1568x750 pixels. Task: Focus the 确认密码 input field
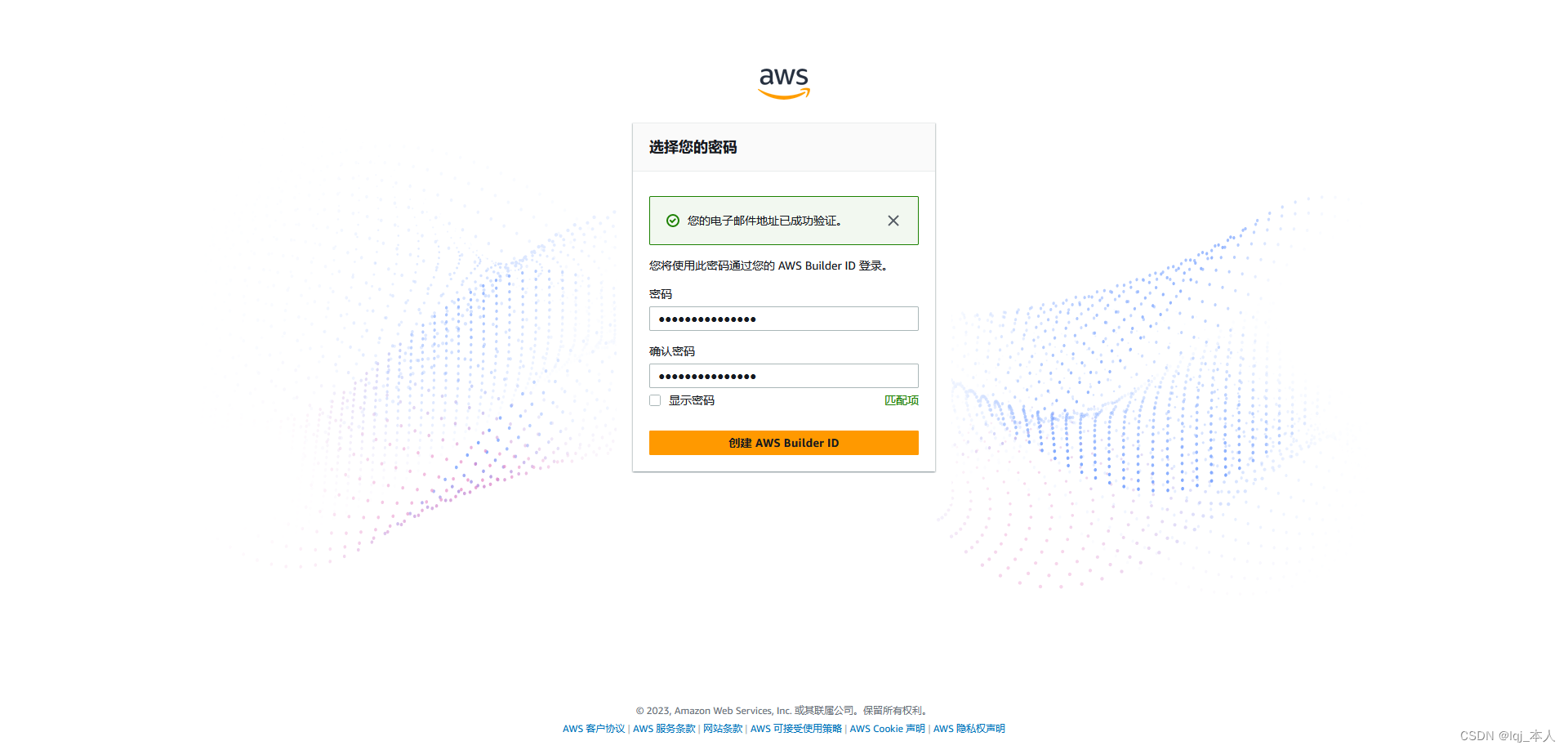point(784,376)
